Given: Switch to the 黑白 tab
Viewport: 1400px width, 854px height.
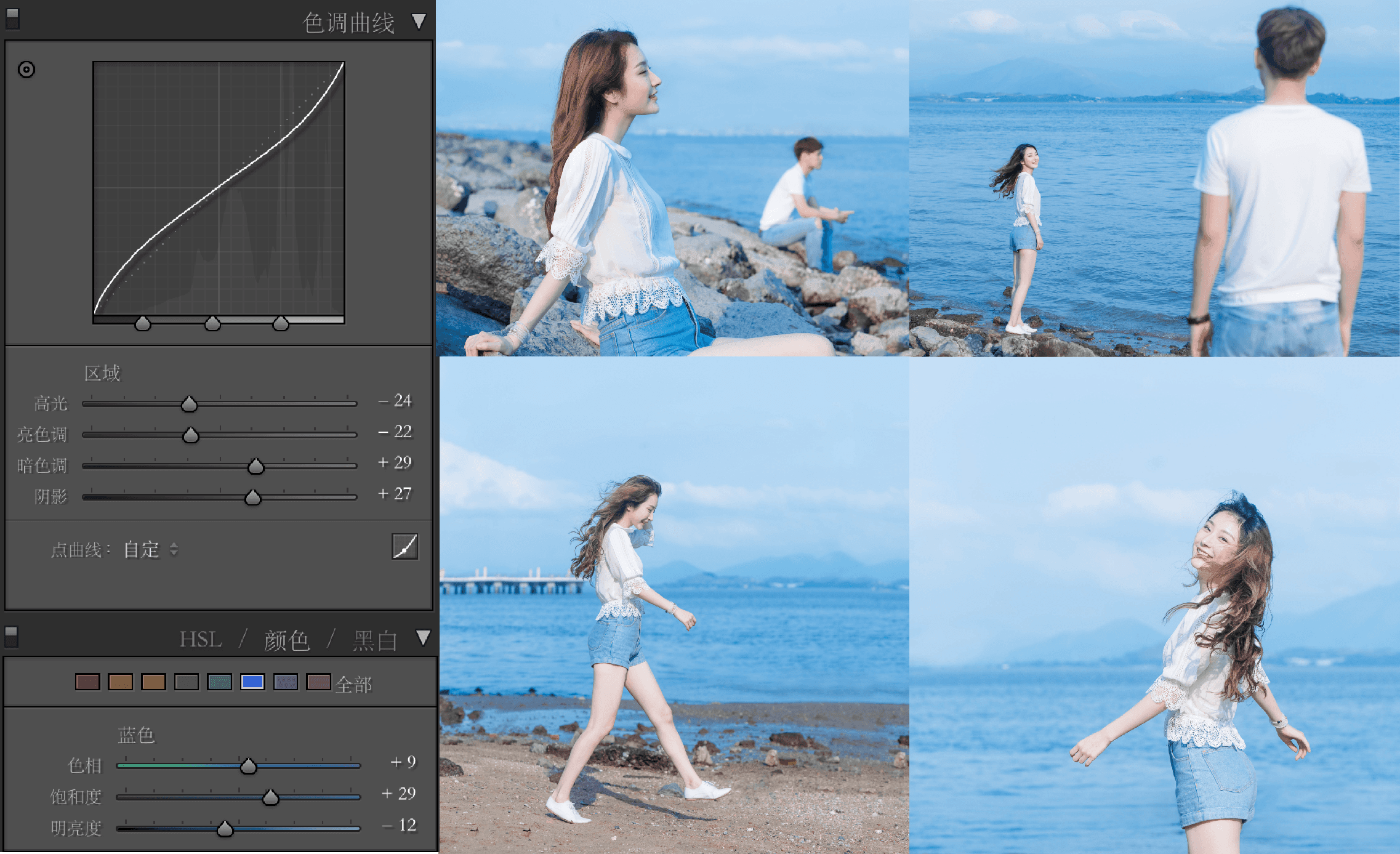Looking at the screenshot, I should (x=374, y=641).
